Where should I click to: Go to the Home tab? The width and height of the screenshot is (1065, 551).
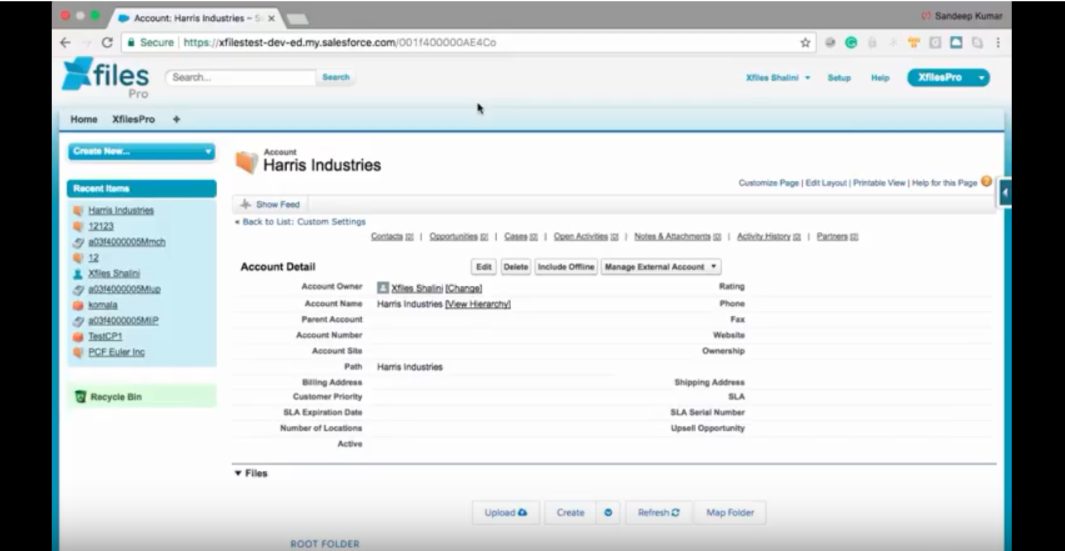coord(84,119)
